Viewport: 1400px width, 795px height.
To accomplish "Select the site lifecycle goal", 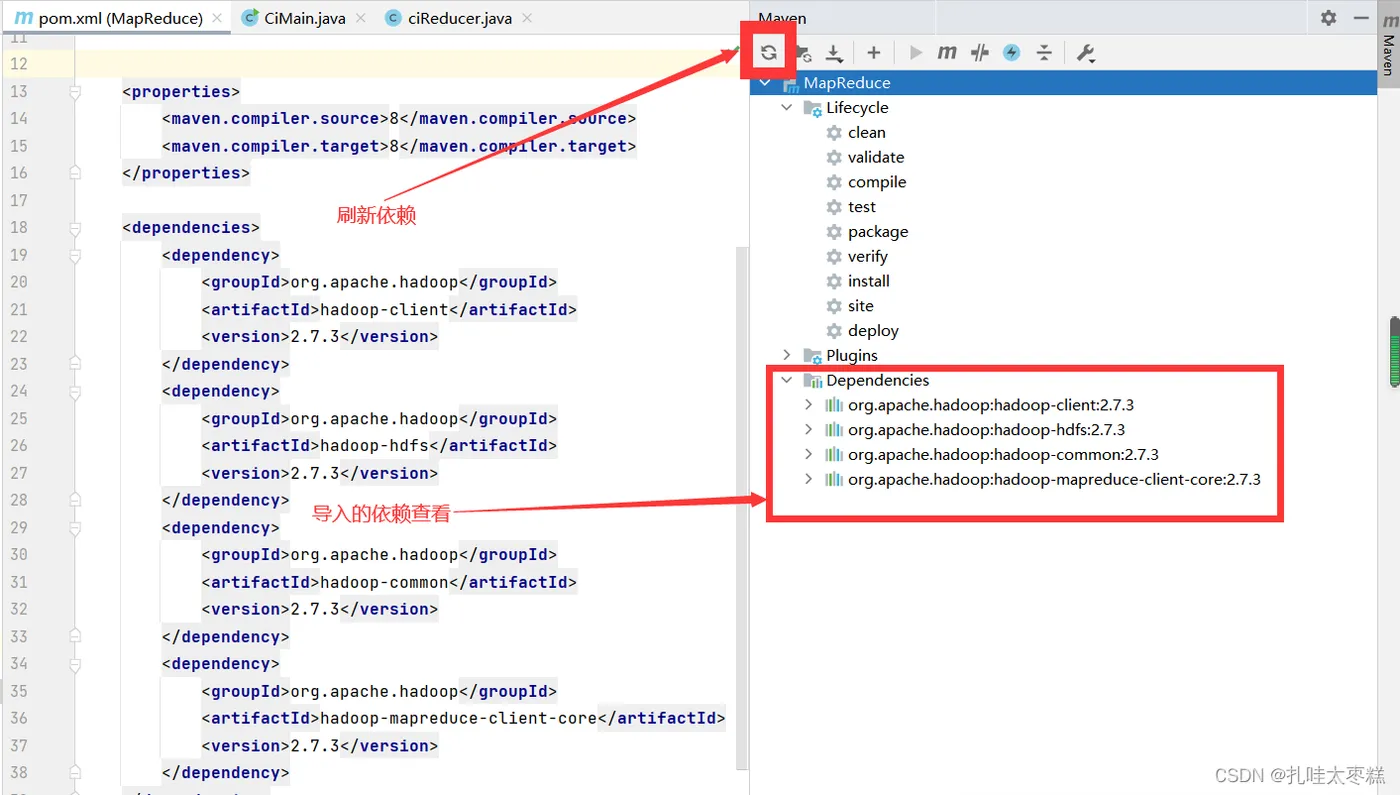I will pyautogui.click(x=860, y=306).
